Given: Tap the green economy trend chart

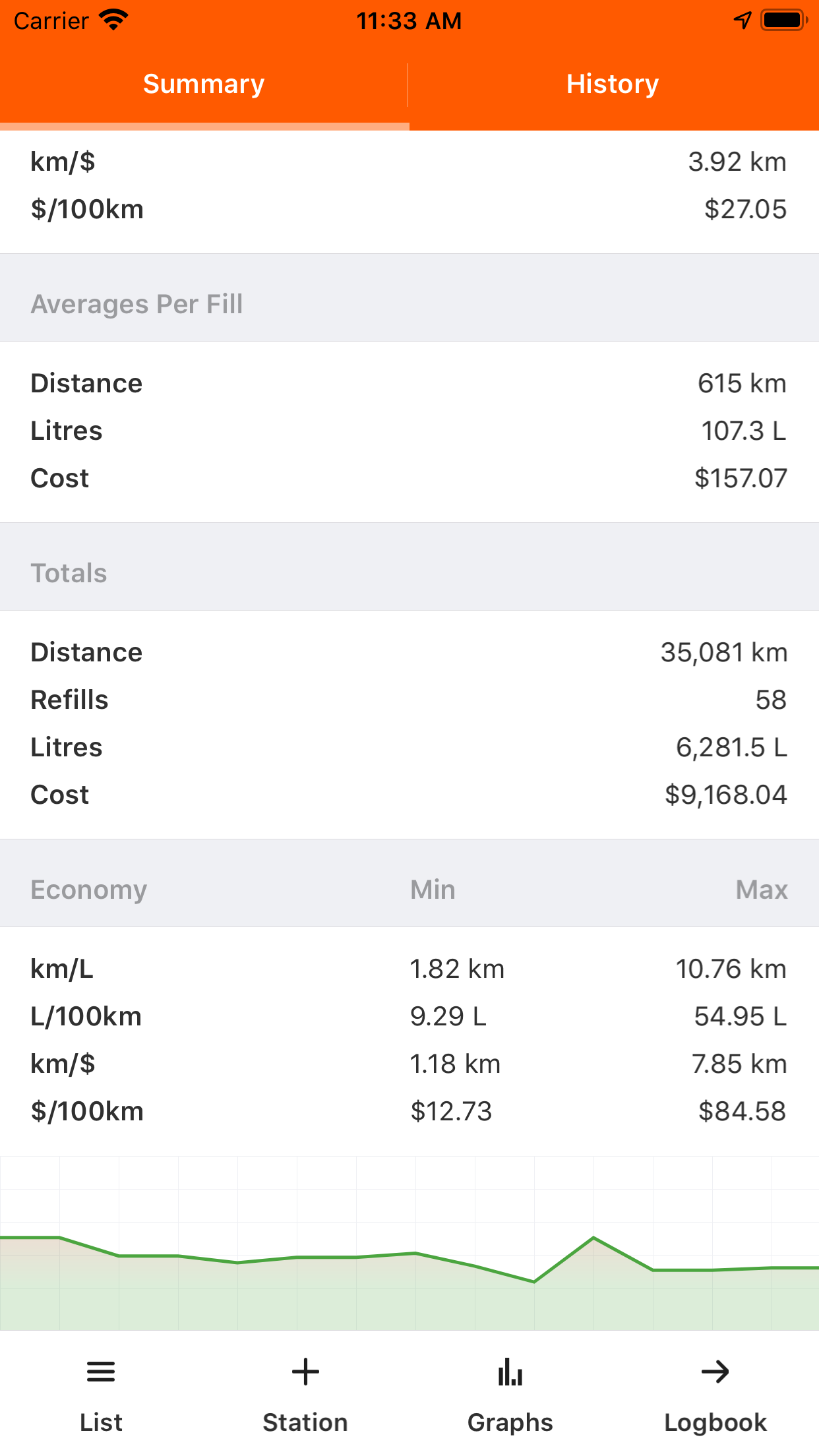Looking at the screenshot, I should point(409,1273).
